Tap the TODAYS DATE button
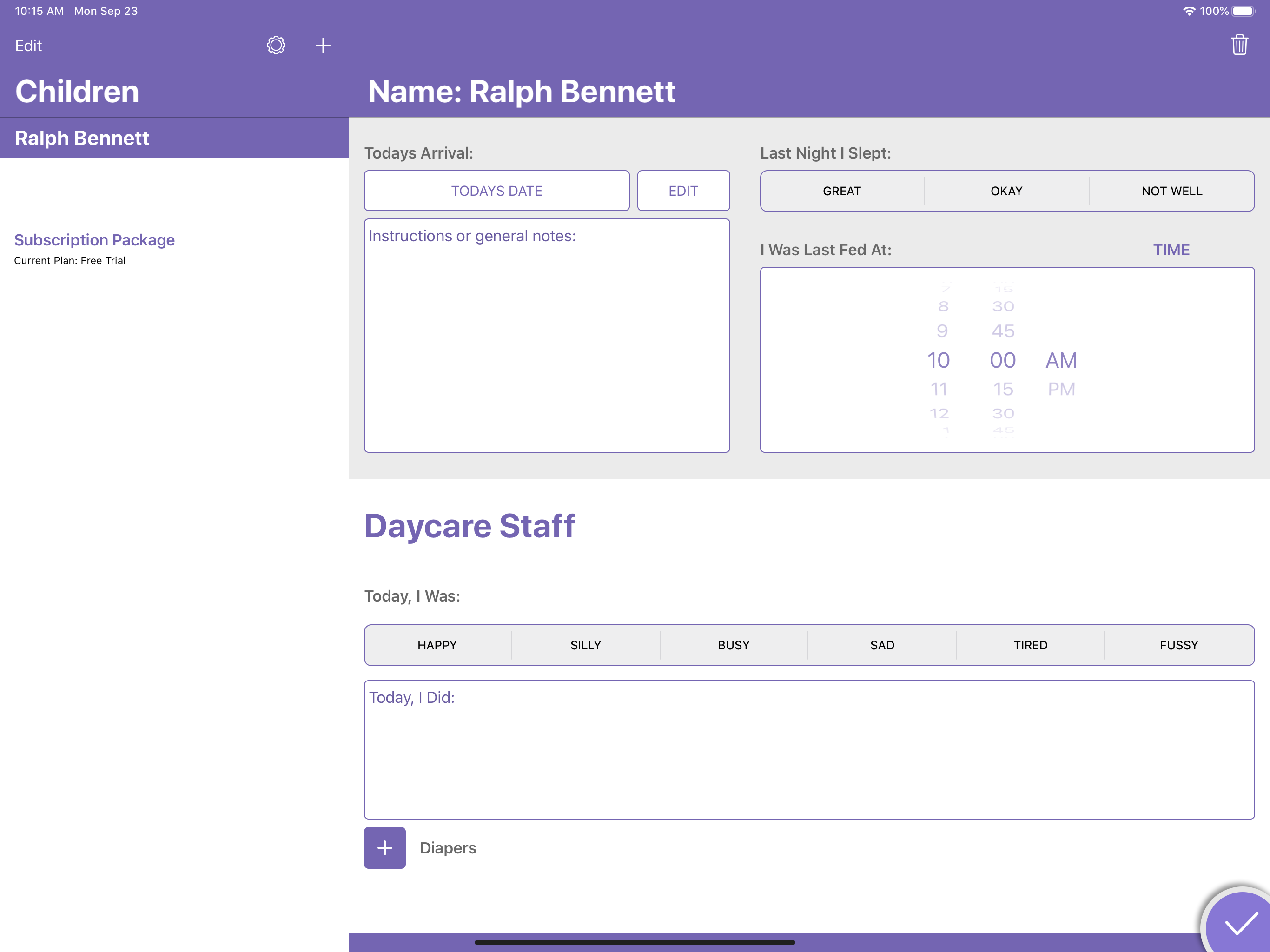 (496, 191)
